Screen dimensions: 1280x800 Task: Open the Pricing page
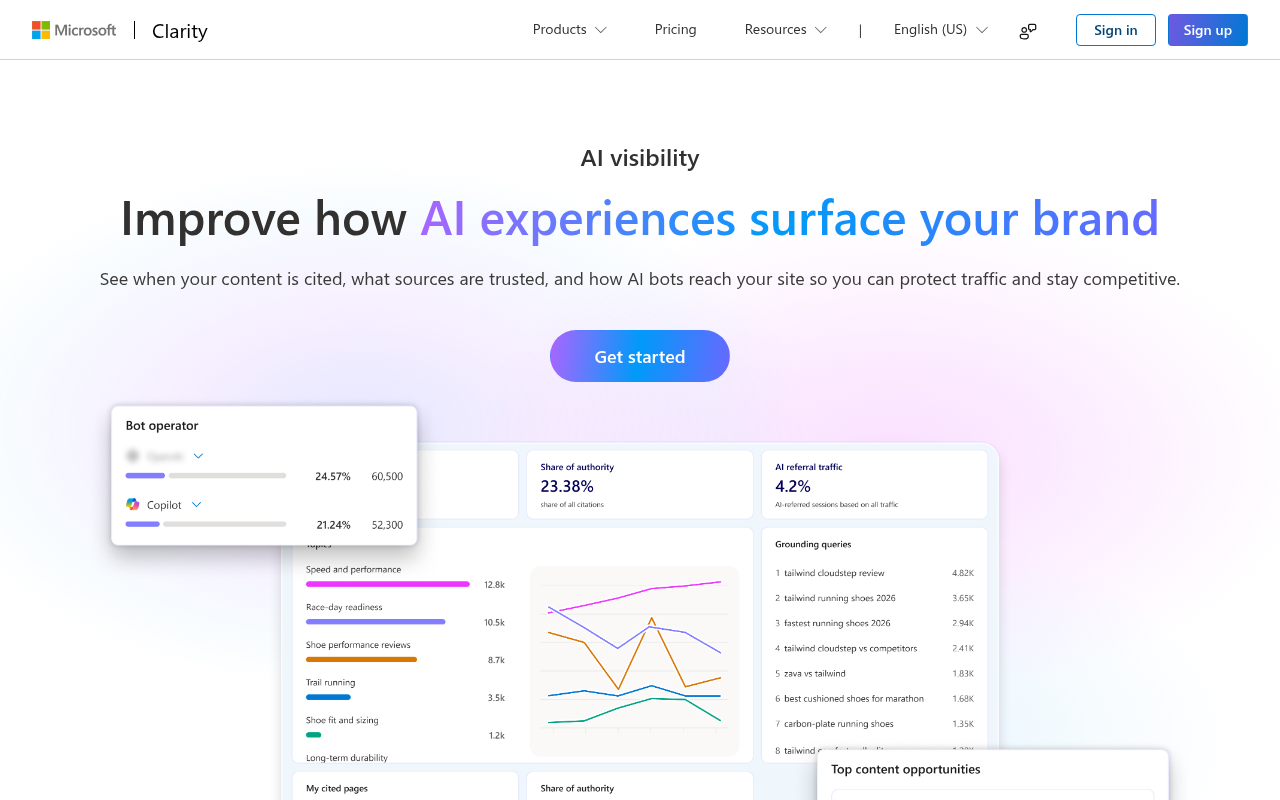676,30
